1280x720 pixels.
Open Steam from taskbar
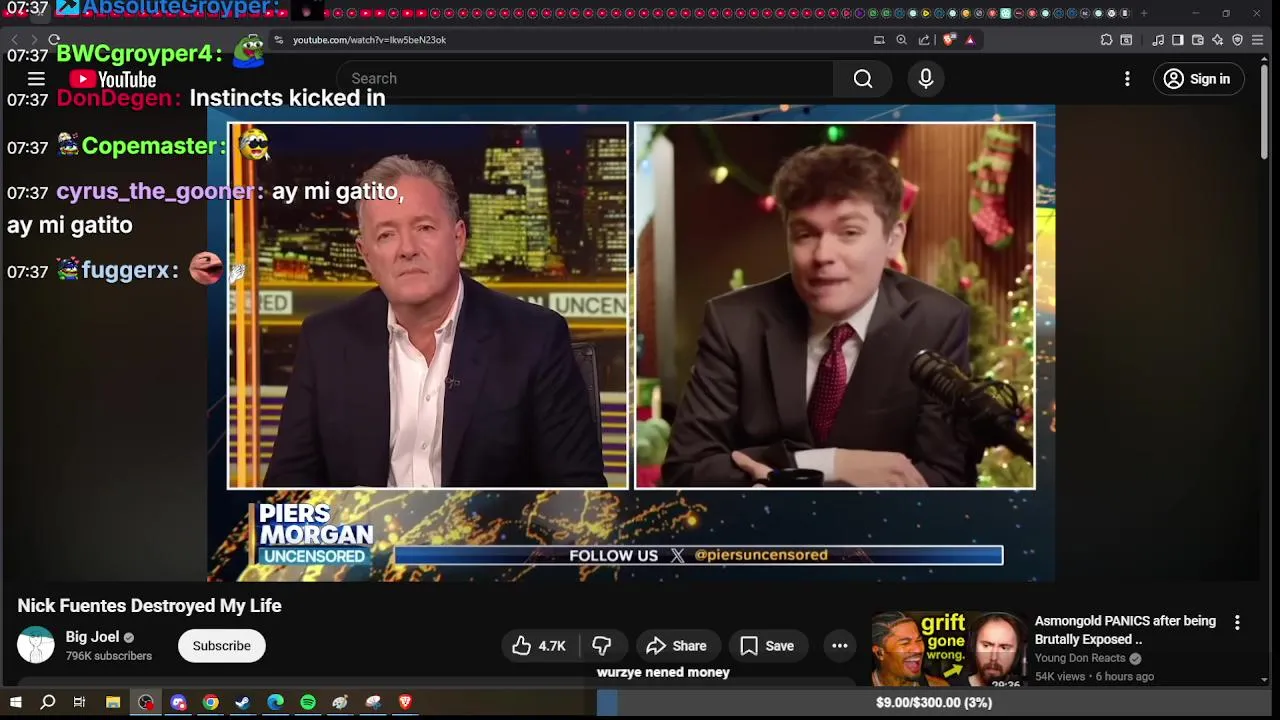243,703
